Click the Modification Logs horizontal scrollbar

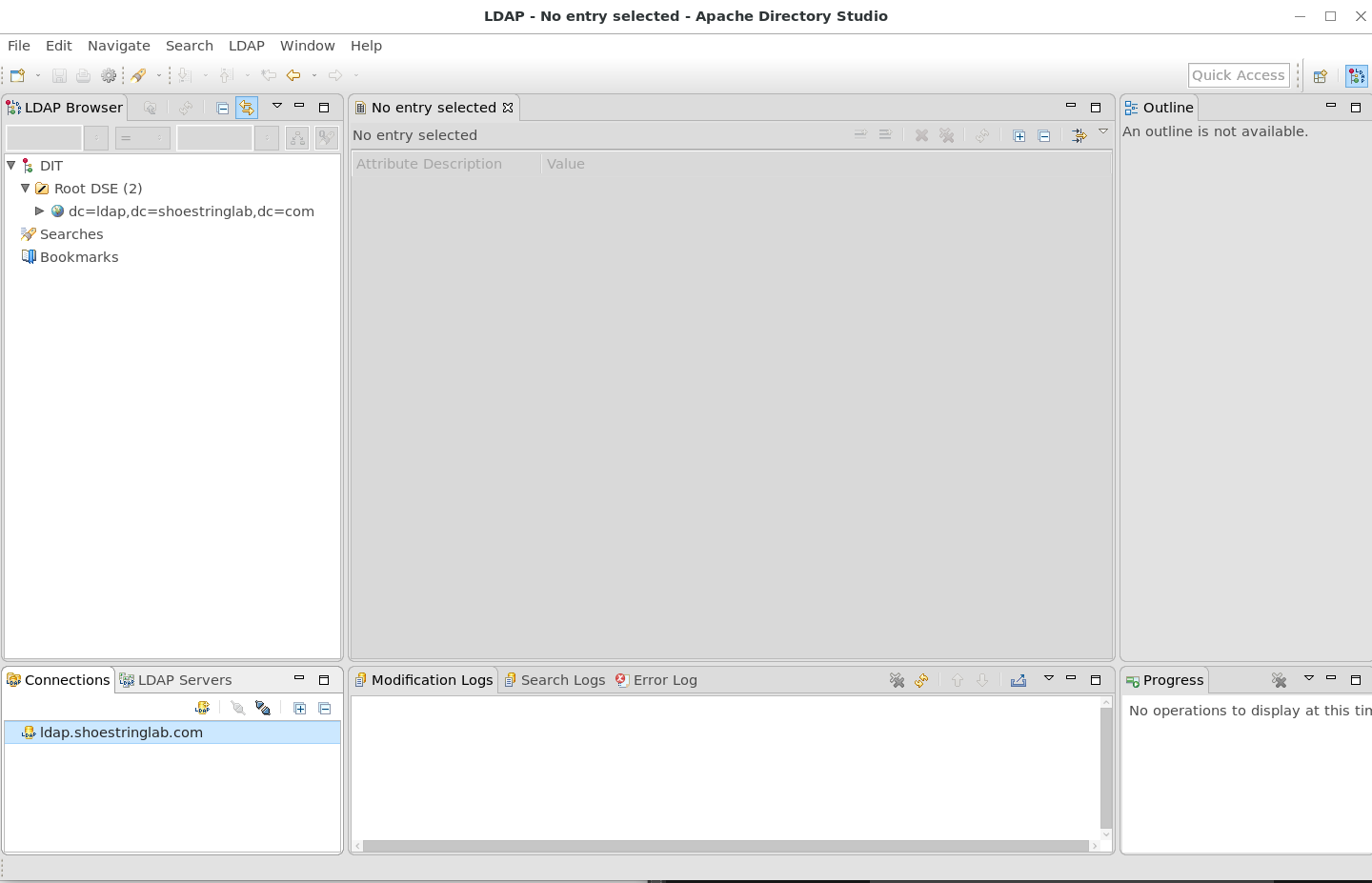click(x=726, y=846)
